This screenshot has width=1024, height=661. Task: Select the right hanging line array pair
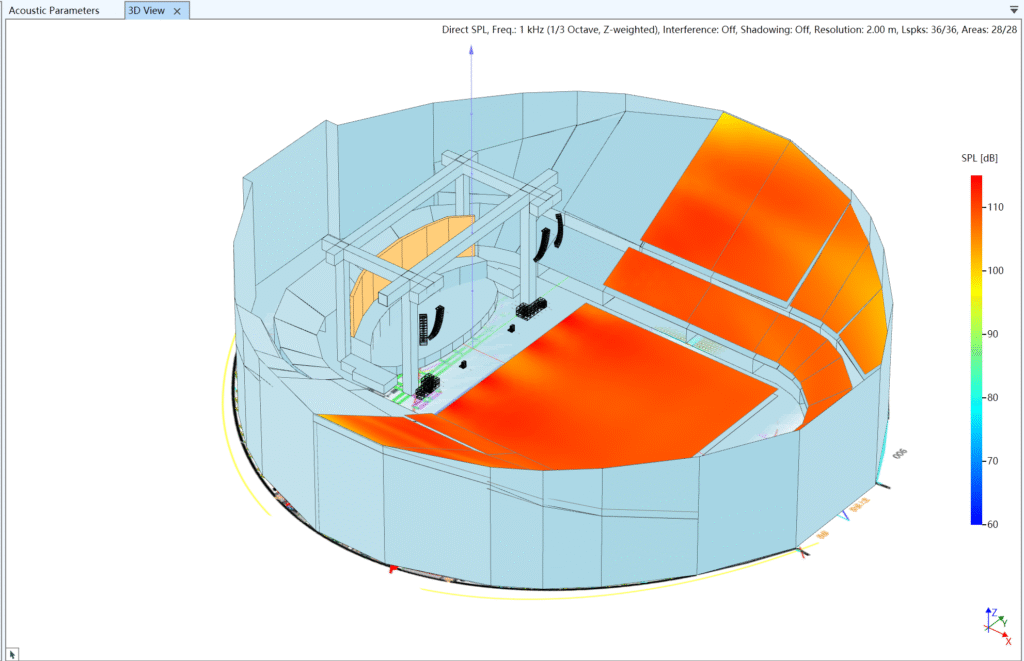pos(550,236)
